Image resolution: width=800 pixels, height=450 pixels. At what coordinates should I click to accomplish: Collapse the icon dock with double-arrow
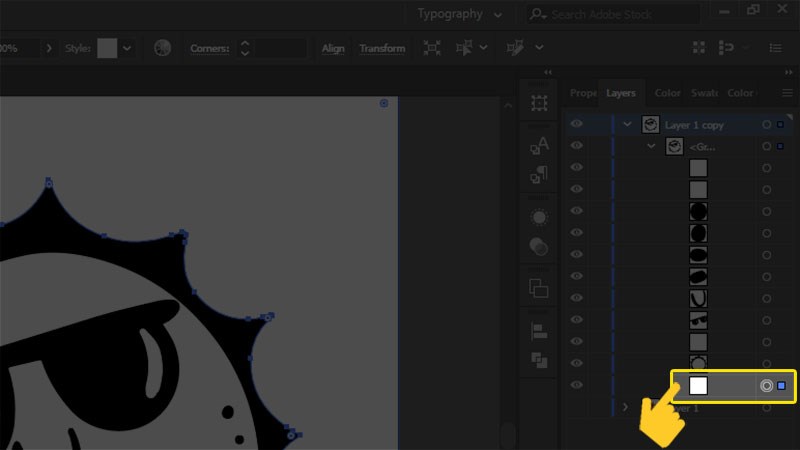(548, 72)
